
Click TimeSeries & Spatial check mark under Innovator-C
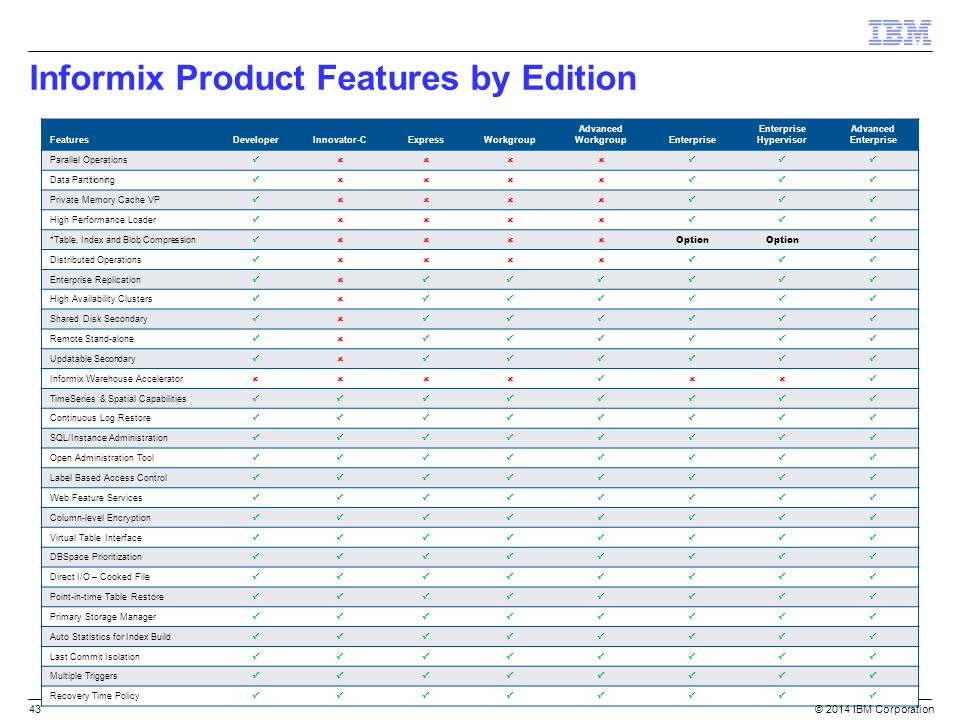340,398
